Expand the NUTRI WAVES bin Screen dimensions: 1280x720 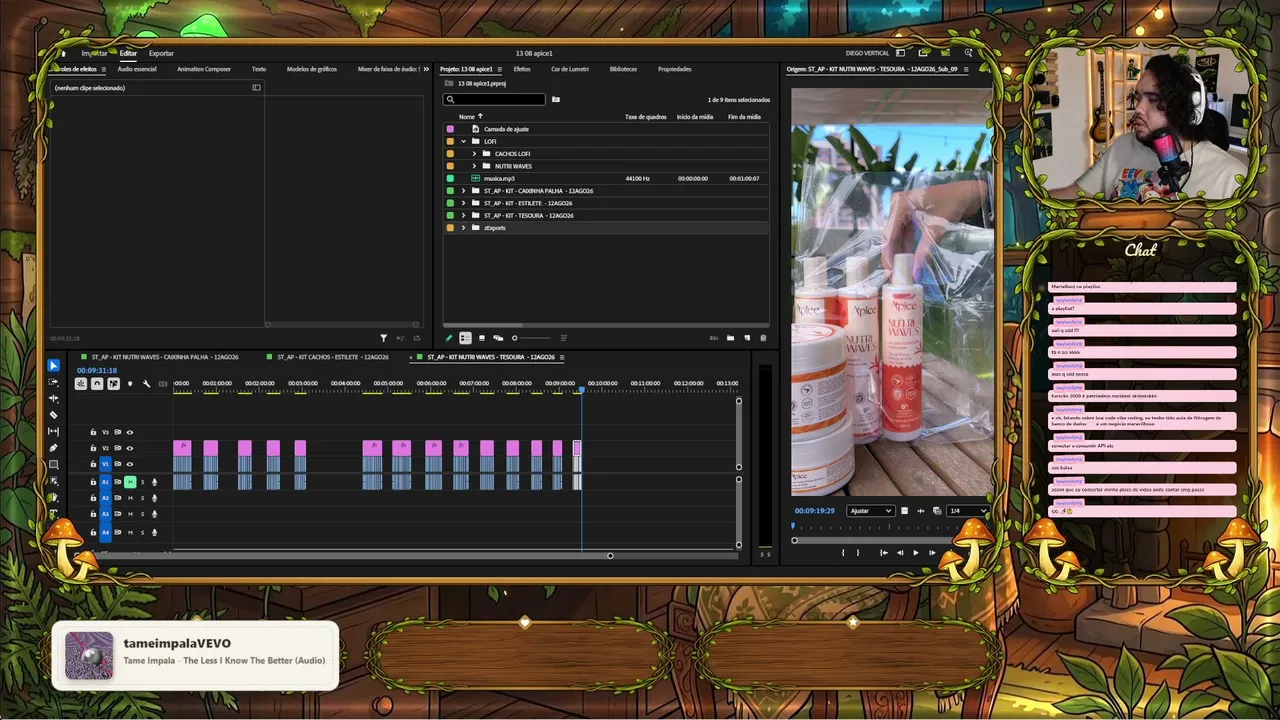click(474, 166)
